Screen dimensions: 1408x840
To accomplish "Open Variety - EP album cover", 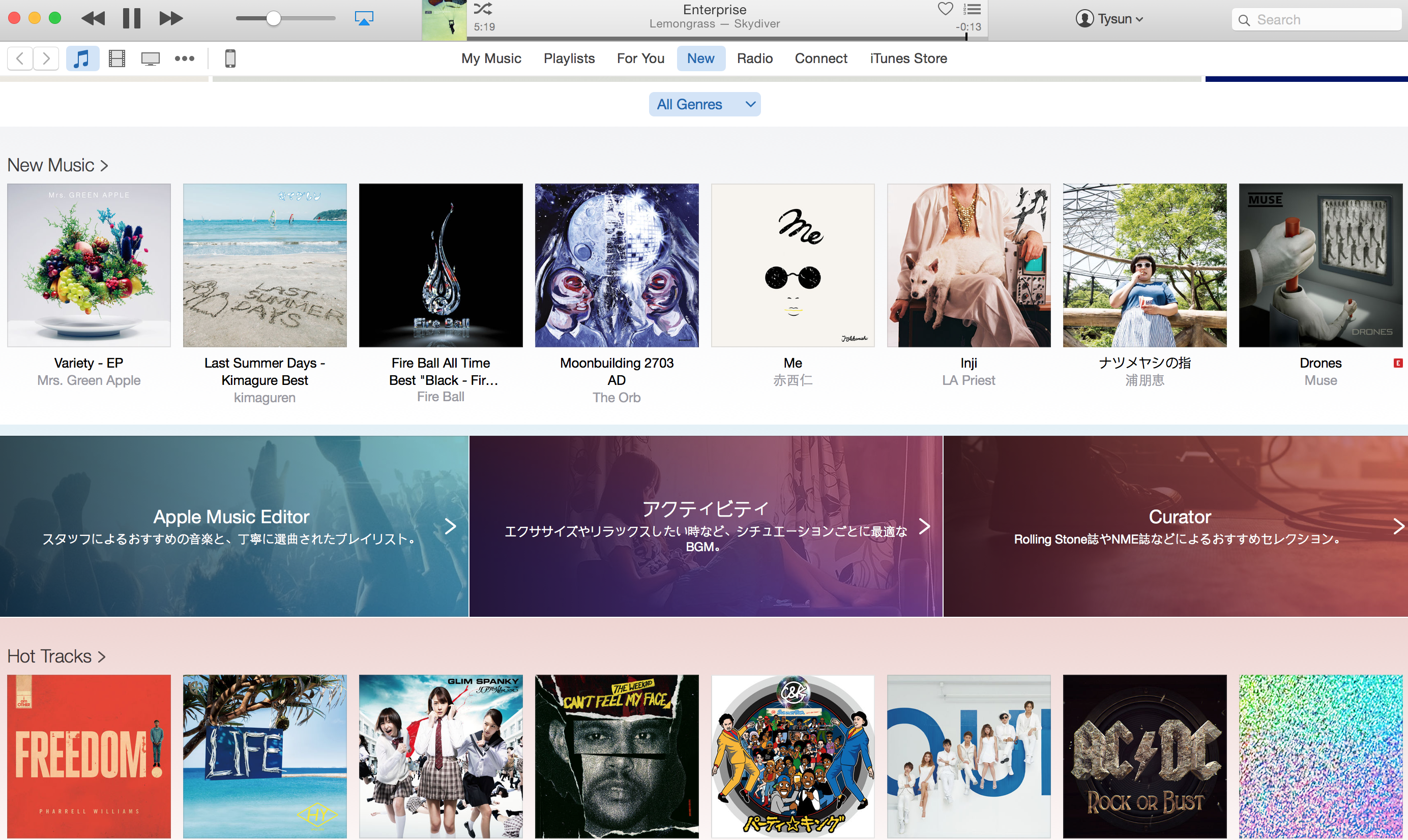I will tap(89, 265).
